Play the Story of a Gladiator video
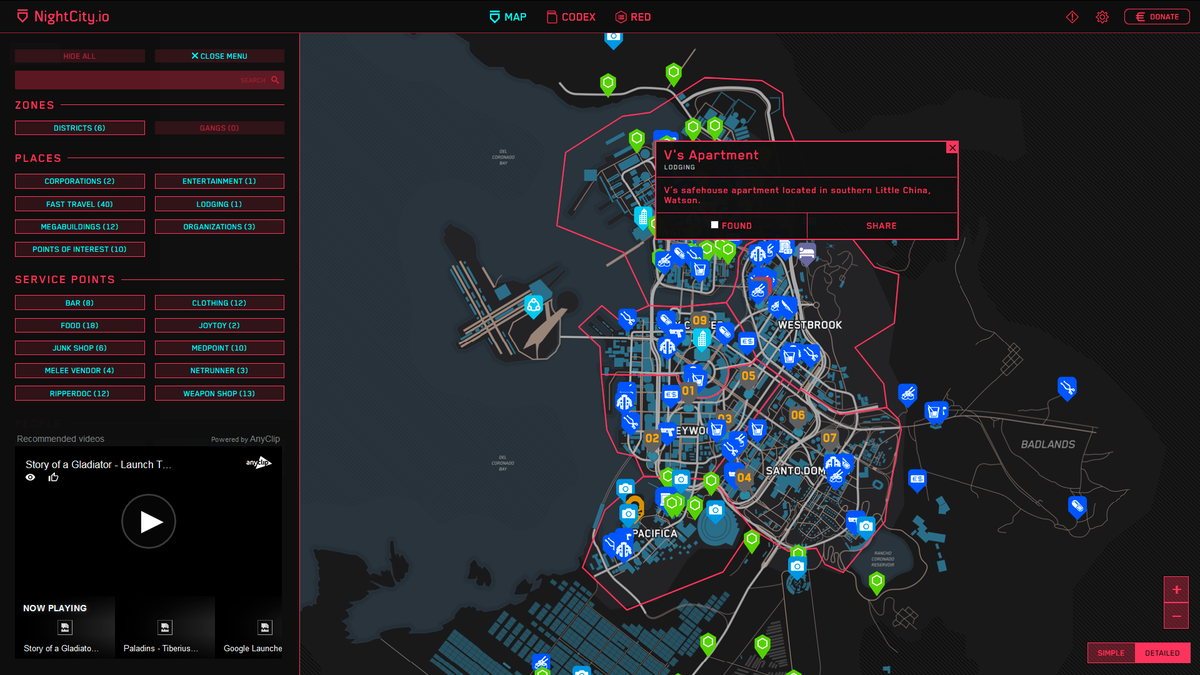This screenshot has width=1200, height=675. [149, 521]
